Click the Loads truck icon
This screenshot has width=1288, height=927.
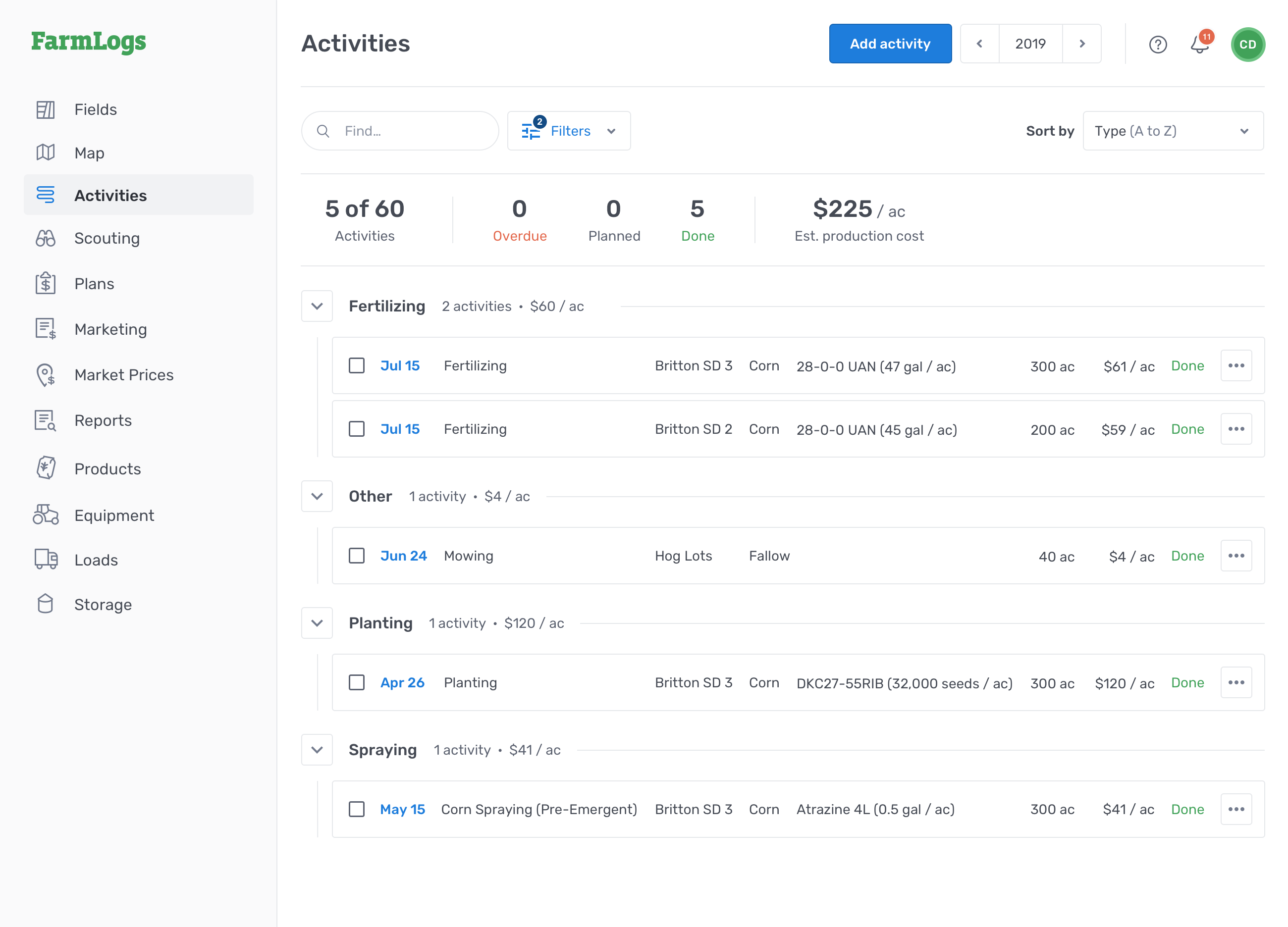click(46, 559)
